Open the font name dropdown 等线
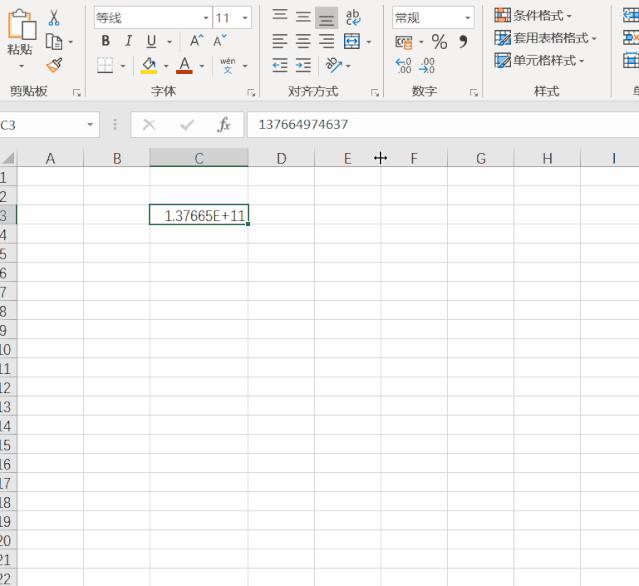Viewport: 639px width, 586px height. (205, 18)
